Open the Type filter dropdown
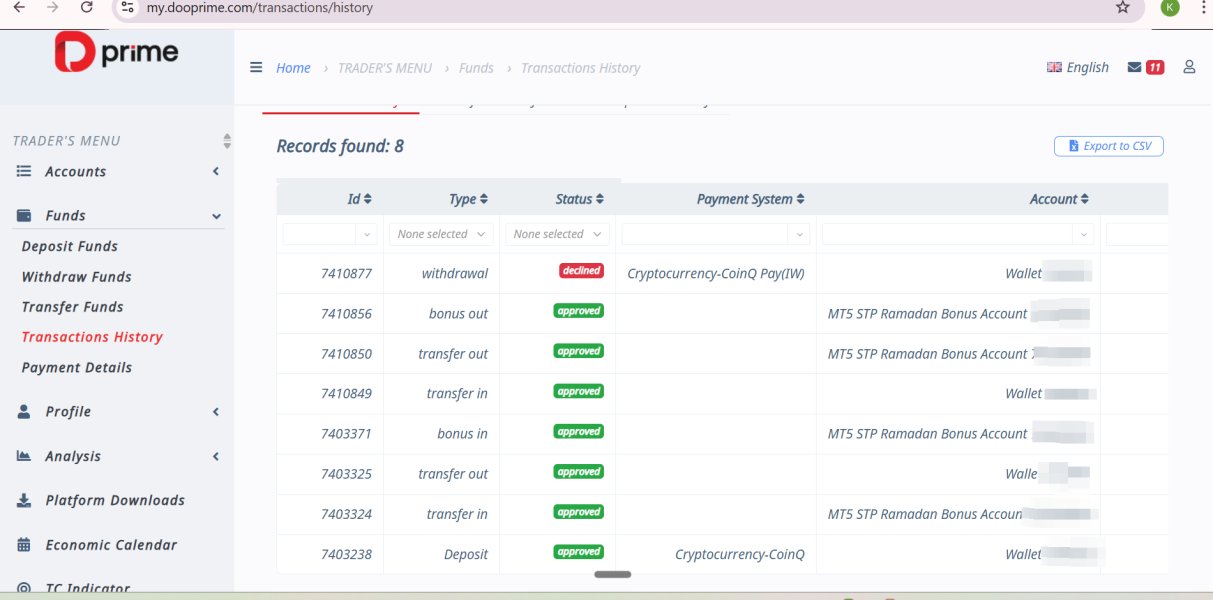 tap(441, 234)
